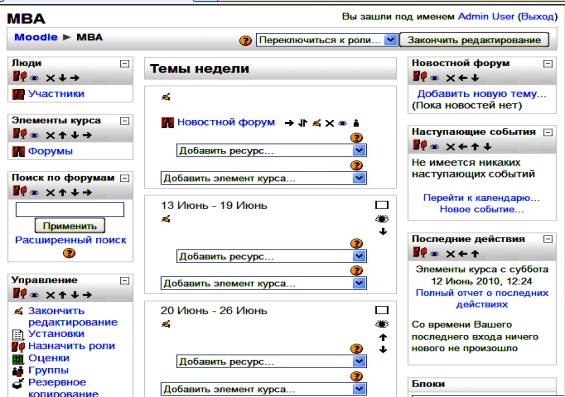Viewport: 565px width, 397px height.
Task: Click Закончить редактирование link in Управление
Action: [x=73, y=316]
